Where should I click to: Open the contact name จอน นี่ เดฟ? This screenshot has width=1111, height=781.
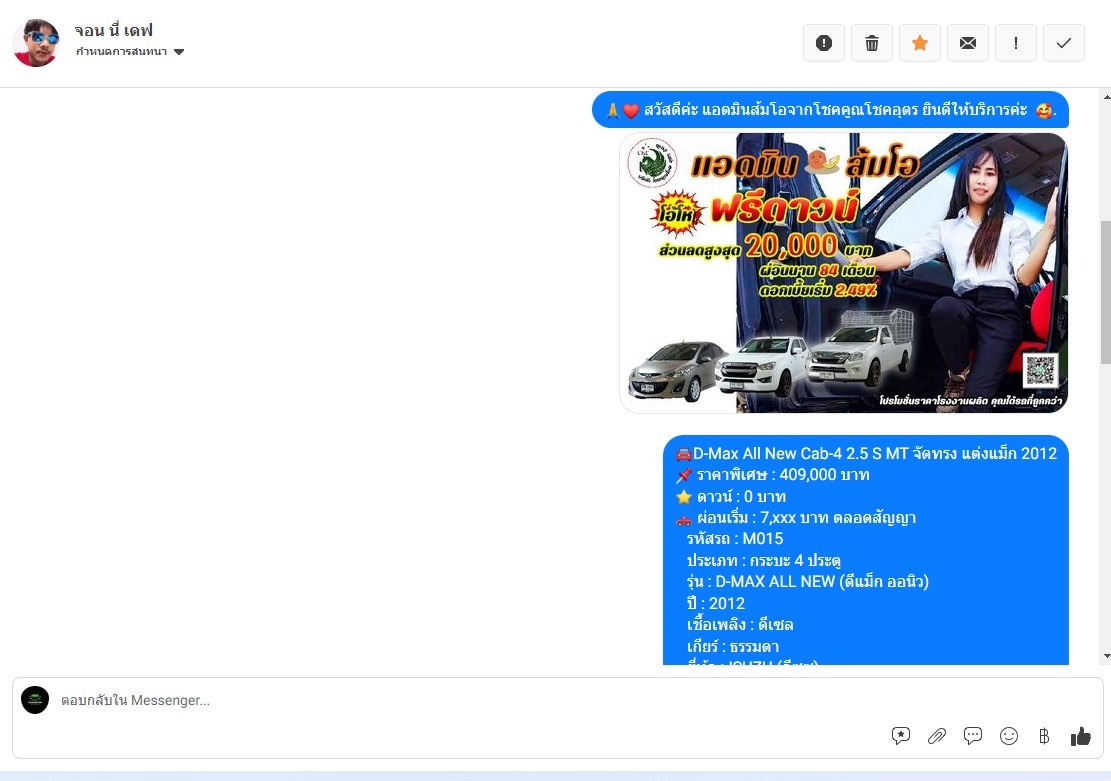coord(113,30)
